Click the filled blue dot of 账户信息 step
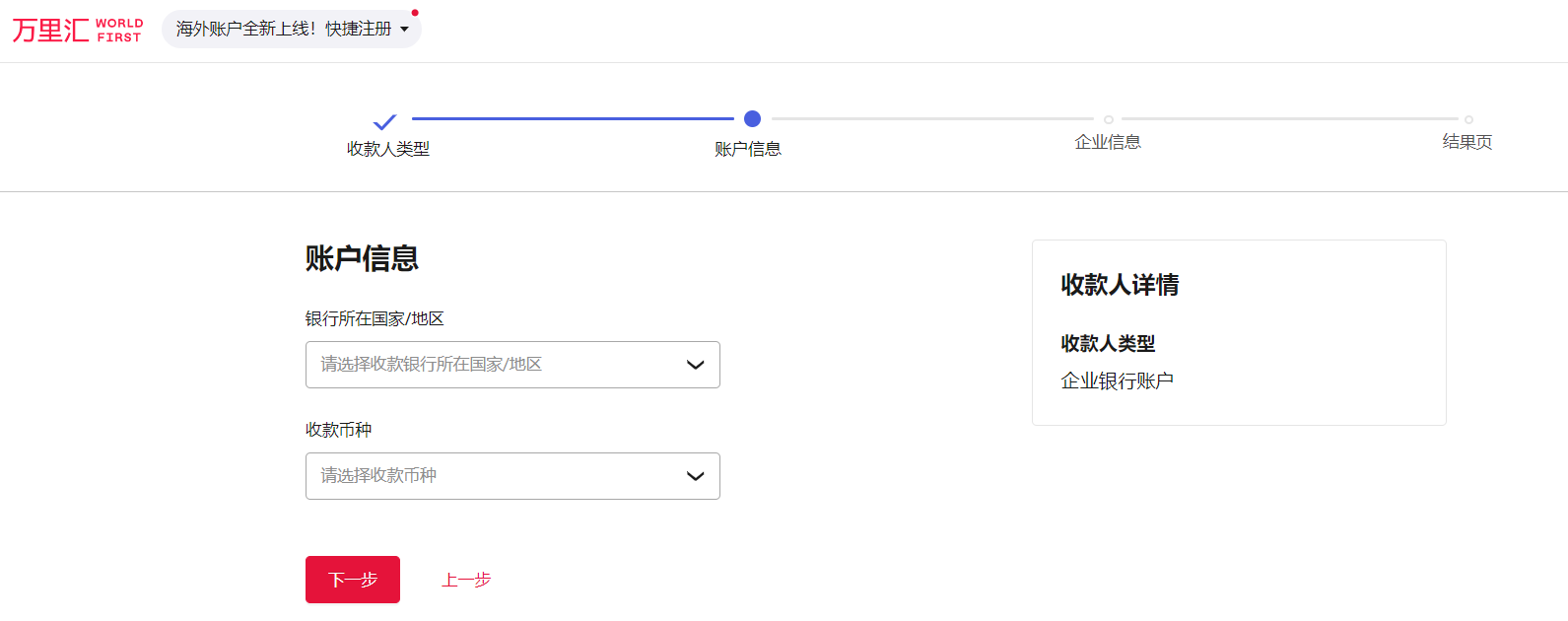The image size is (1568, 621). coord(752,119)
